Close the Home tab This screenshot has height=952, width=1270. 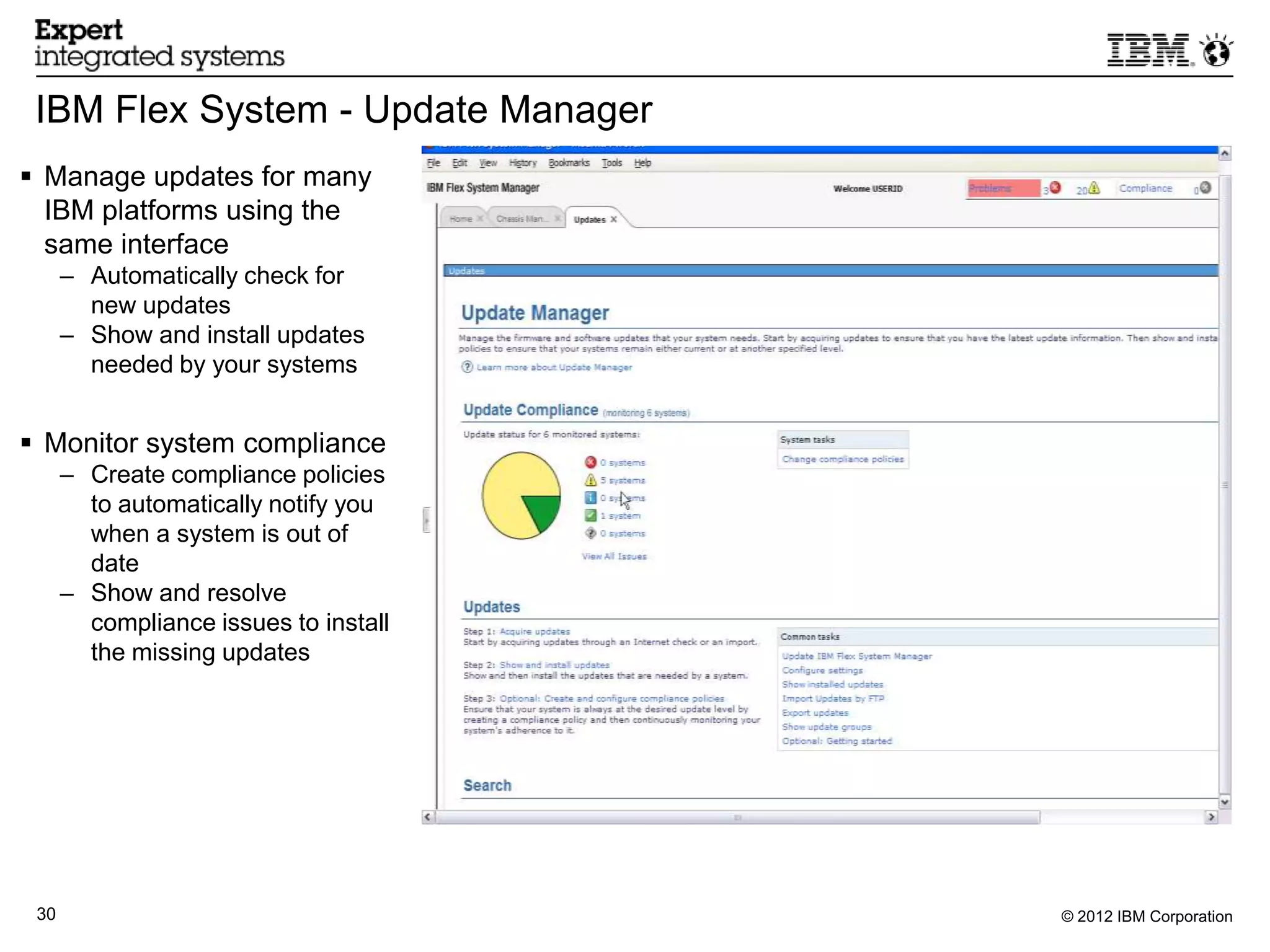[480, 219]
